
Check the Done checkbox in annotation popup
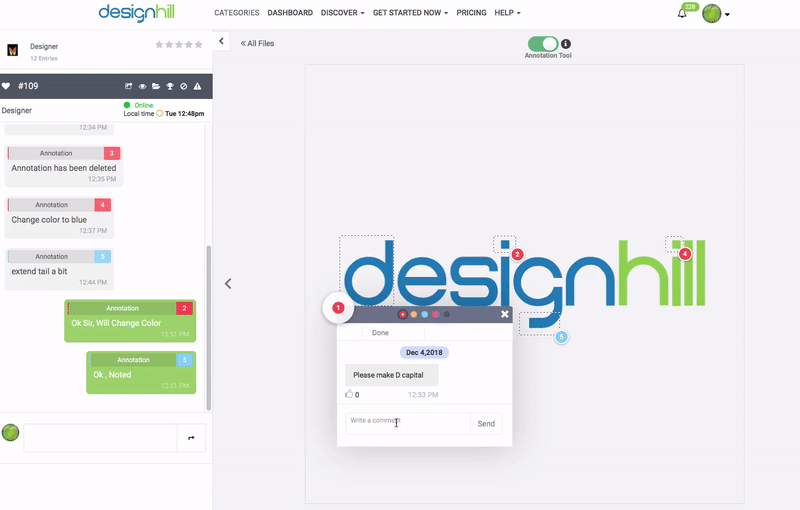click(x=365, y=333)
